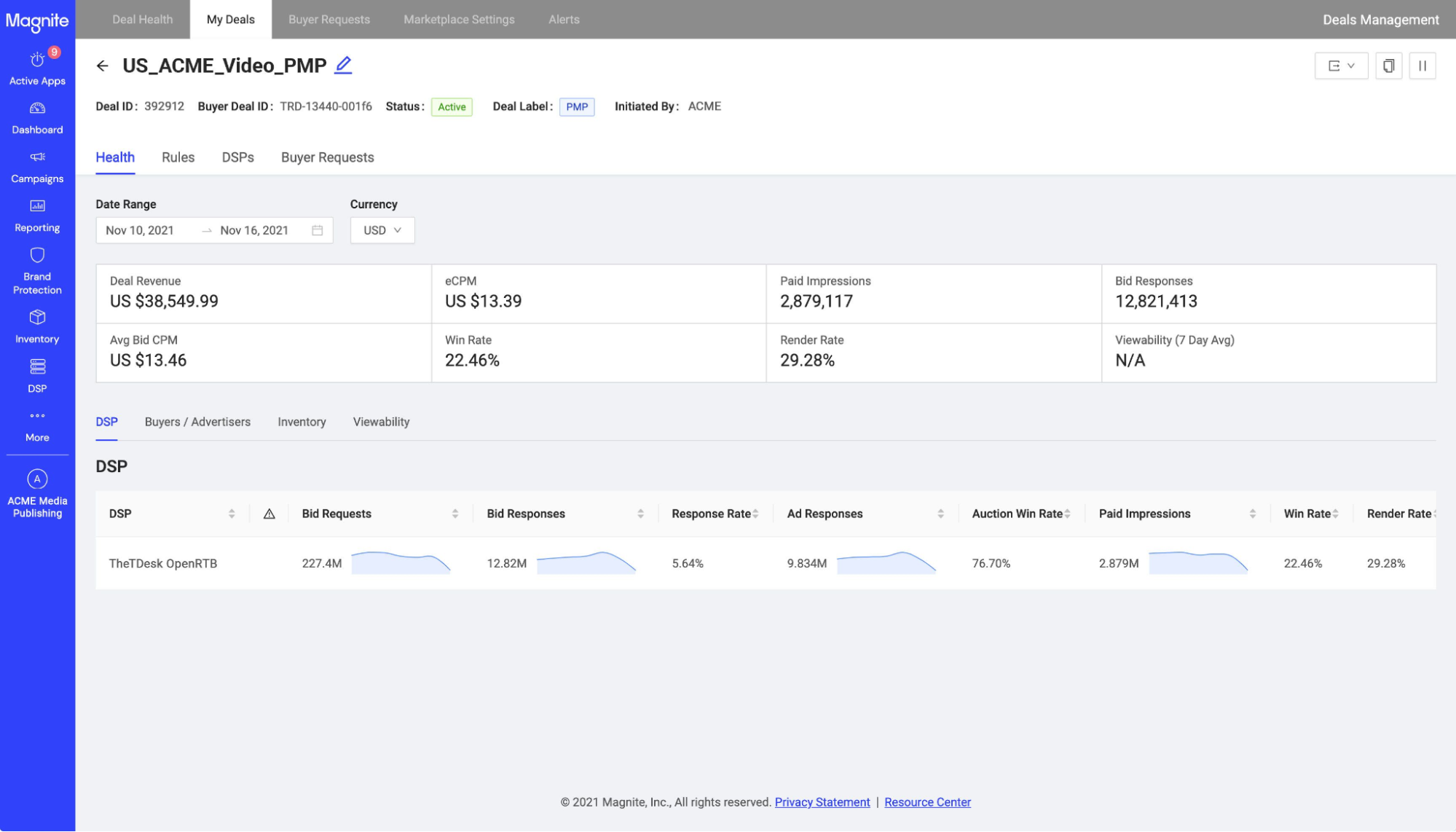Open the top Buyer Requests tab
Viewport: 1456px width, 832px height.
coord(328,20)
